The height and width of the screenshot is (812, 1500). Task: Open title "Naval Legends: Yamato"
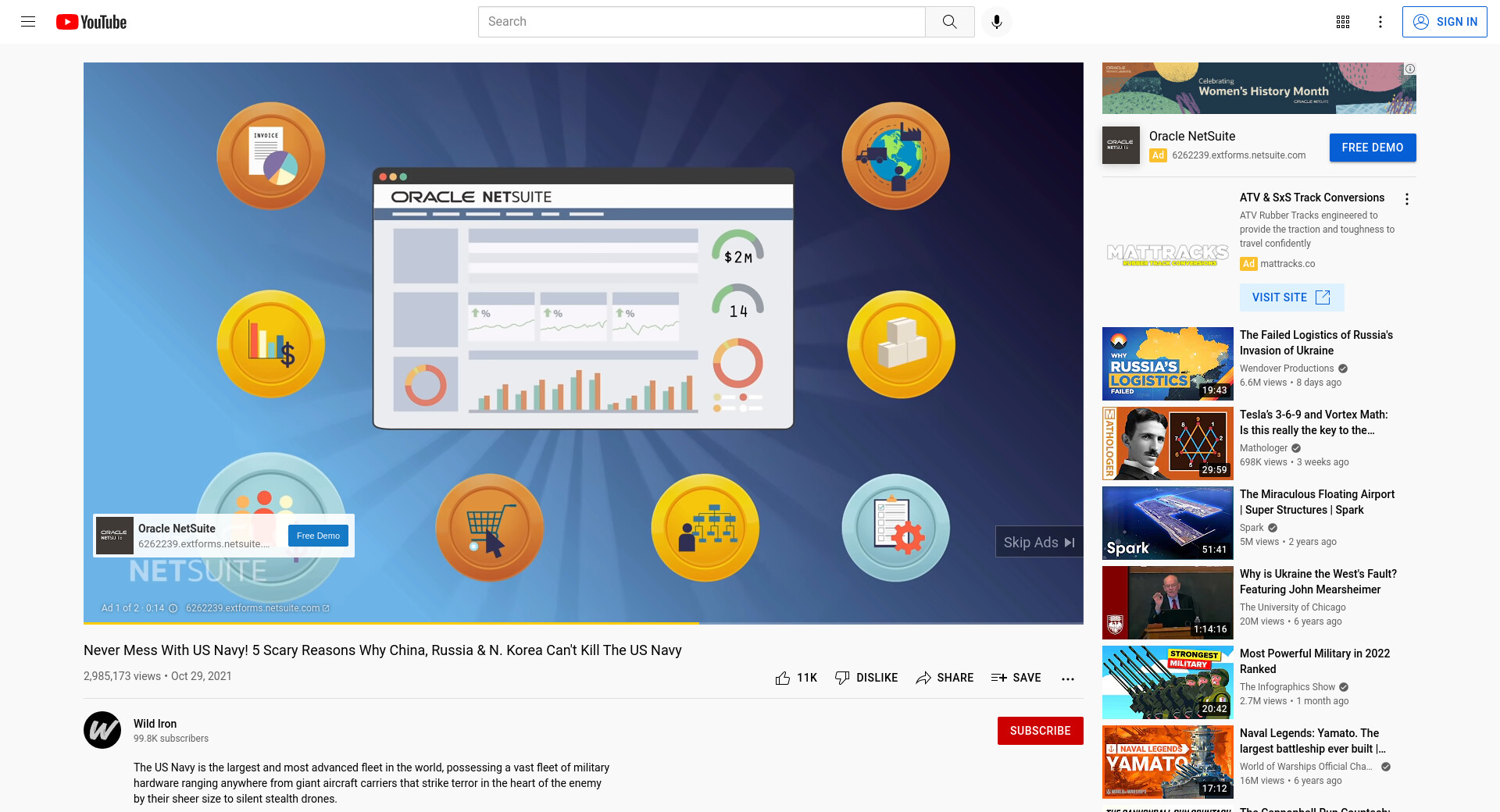1312,741
